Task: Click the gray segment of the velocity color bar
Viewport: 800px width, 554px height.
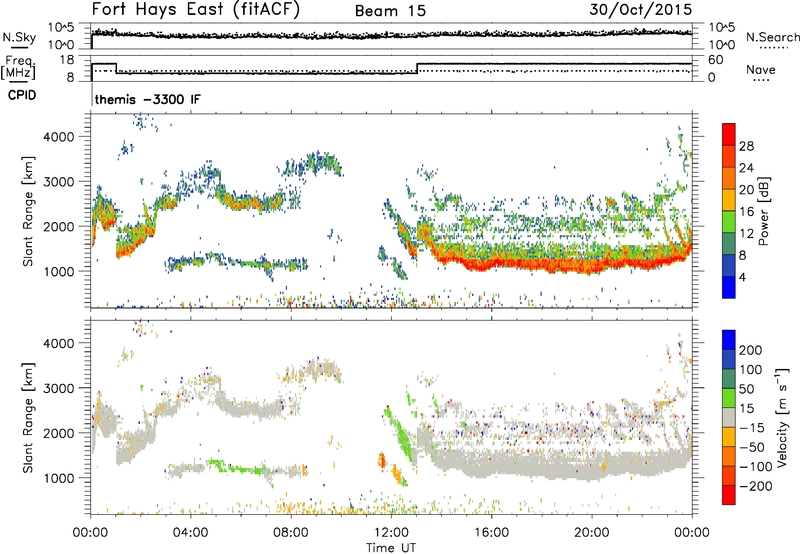Action: pos(729,418)
